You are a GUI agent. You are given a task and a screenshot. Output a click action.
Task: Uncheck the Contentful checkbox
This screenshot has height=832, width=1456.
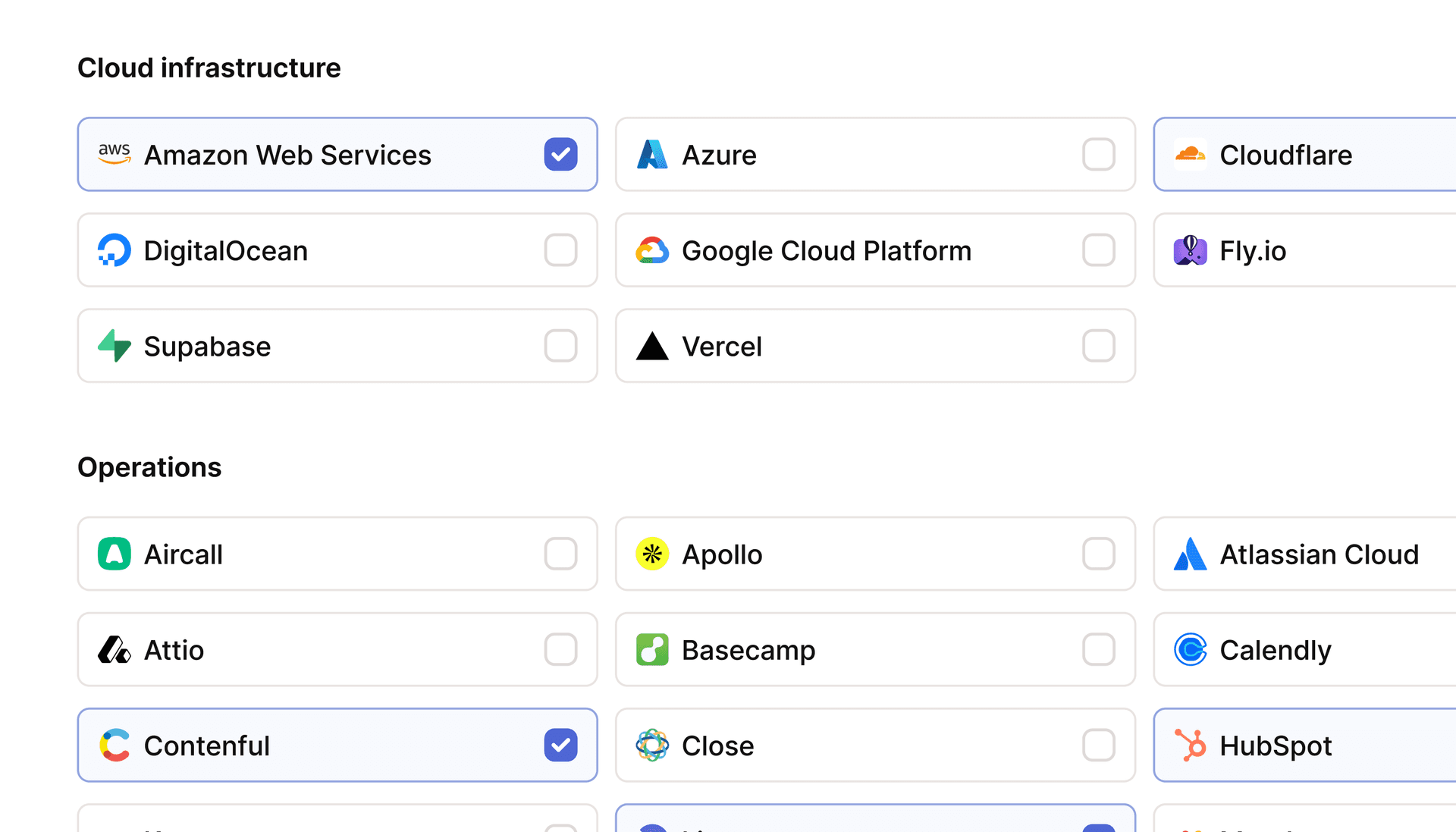[560, 746]
